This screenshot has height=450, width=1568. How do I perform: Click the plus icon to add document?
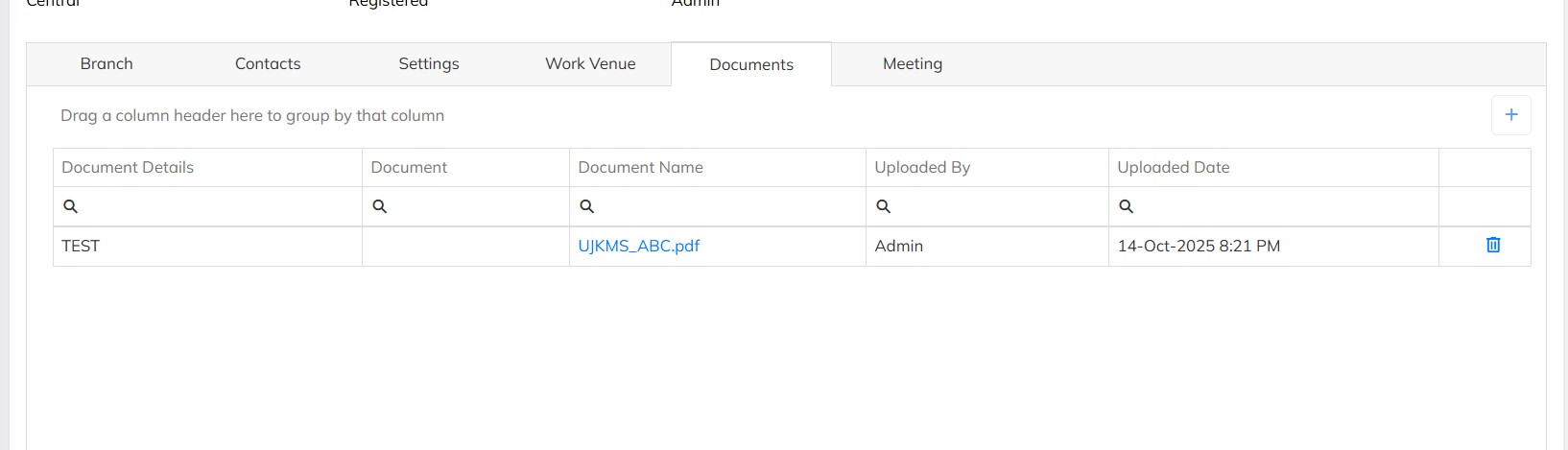(x=1510, y=115)
